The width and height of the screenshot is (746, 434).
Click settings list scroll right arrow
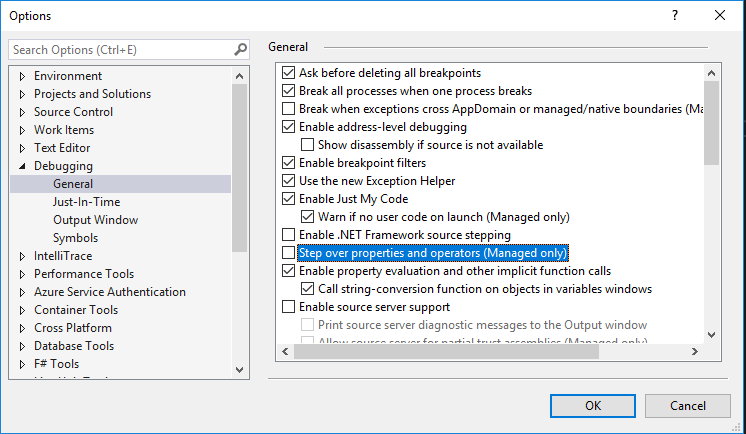coord(695,352)
